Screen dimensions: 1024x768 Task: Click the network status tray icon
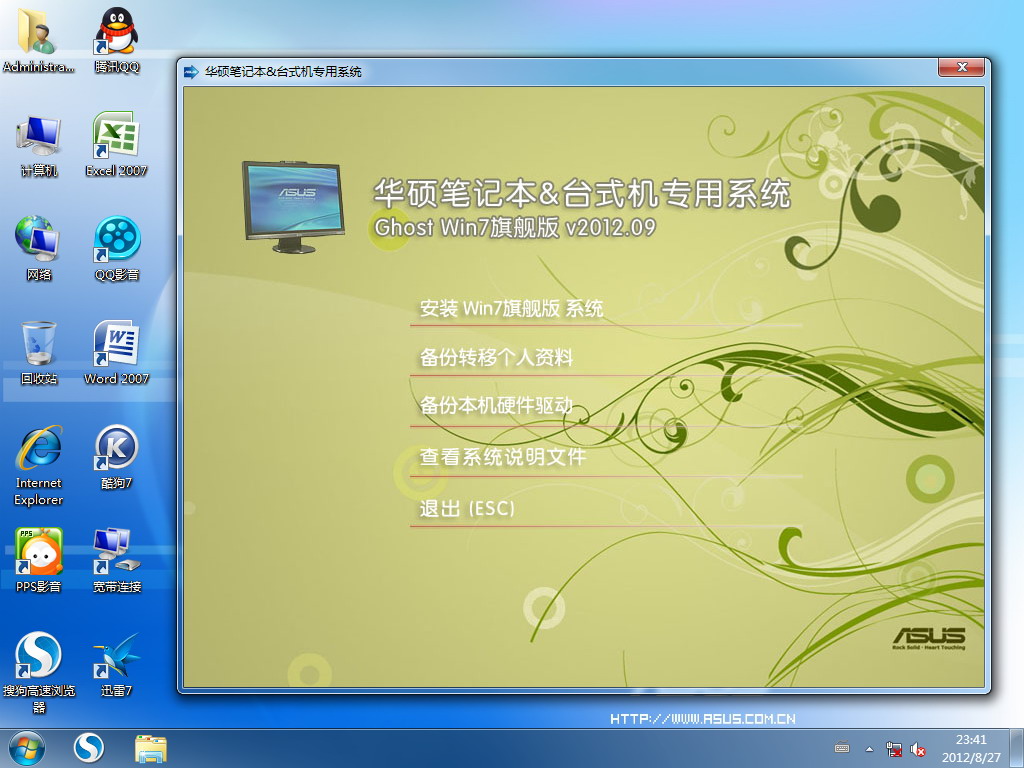[894, 749]
